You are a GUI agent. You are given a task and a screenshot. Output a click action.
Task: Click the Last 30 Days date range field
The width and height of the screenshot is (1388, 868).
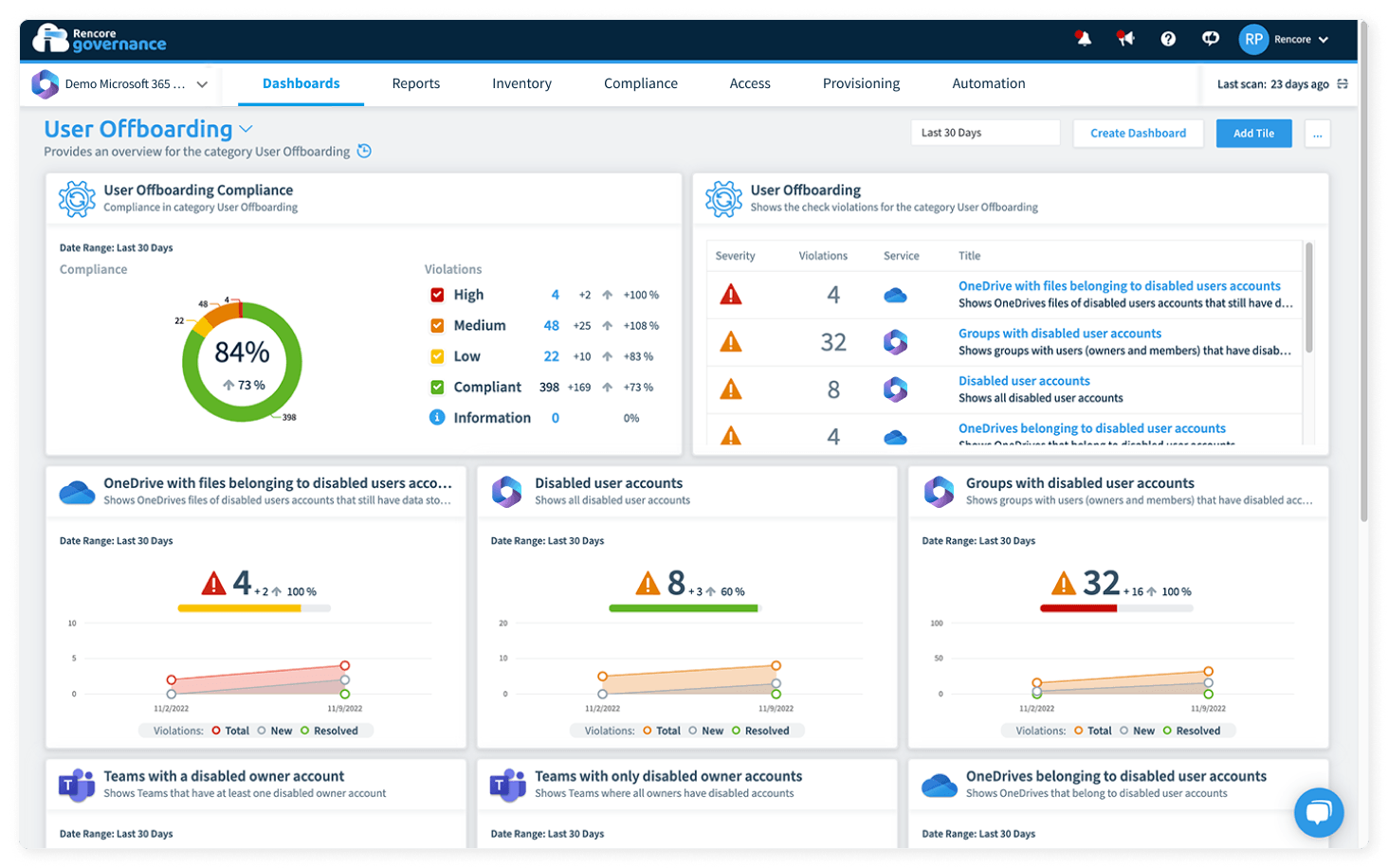click(x=985, y=133)
